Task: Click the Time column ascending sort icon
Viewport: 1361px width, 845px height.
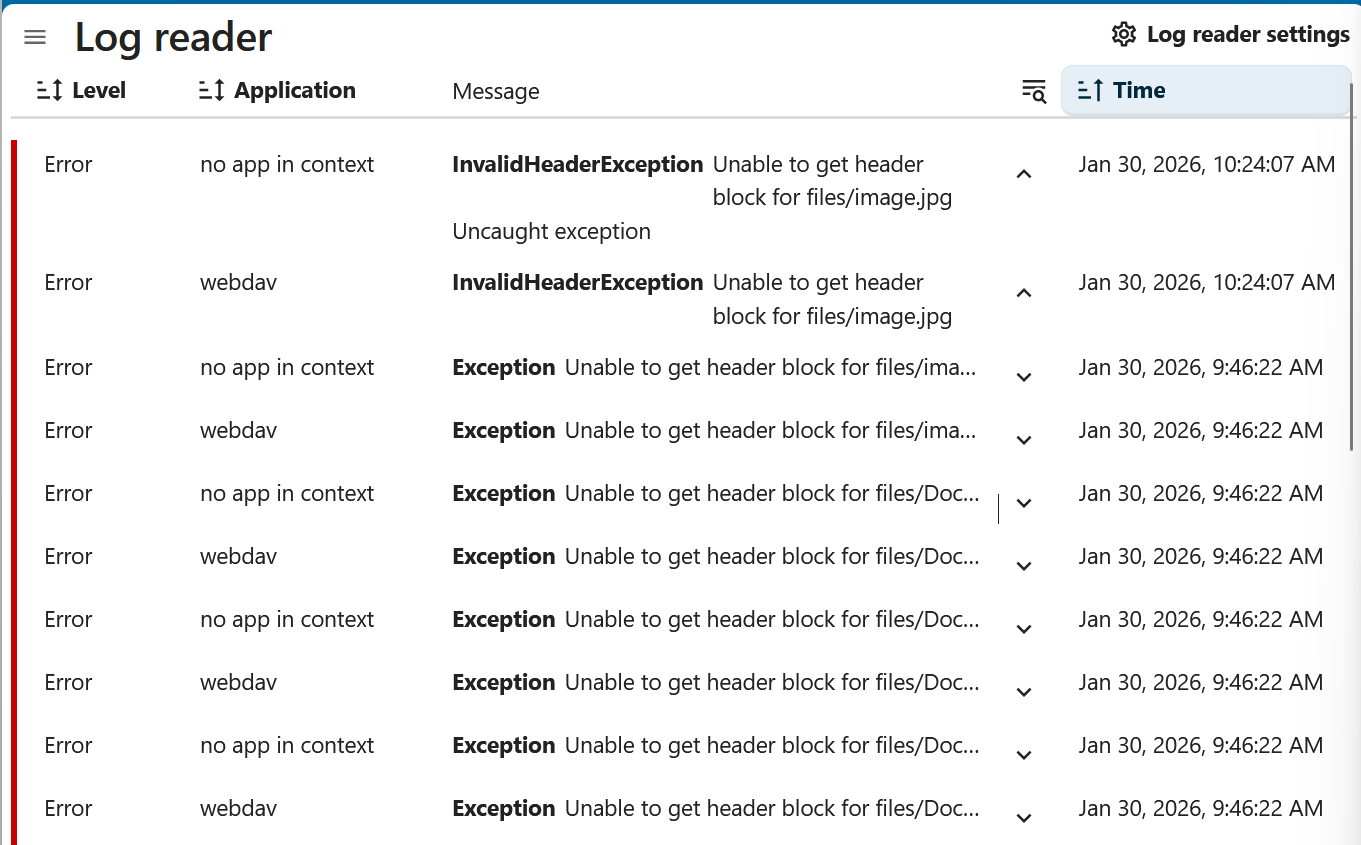Action: click(x=1091, y=91)
